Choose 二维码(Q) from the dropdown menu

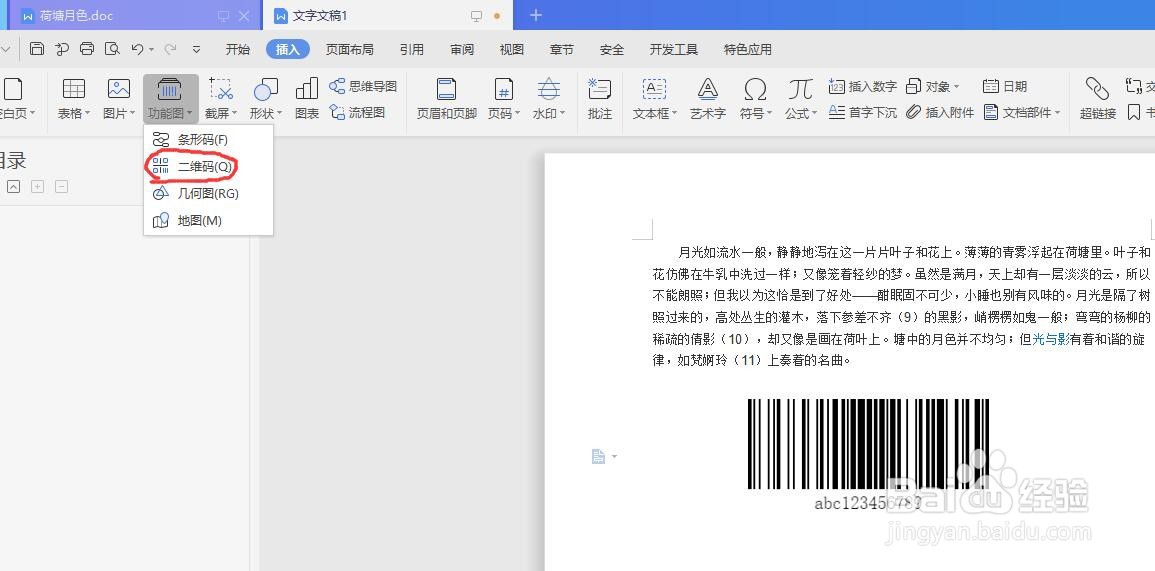tap(208, 167)
